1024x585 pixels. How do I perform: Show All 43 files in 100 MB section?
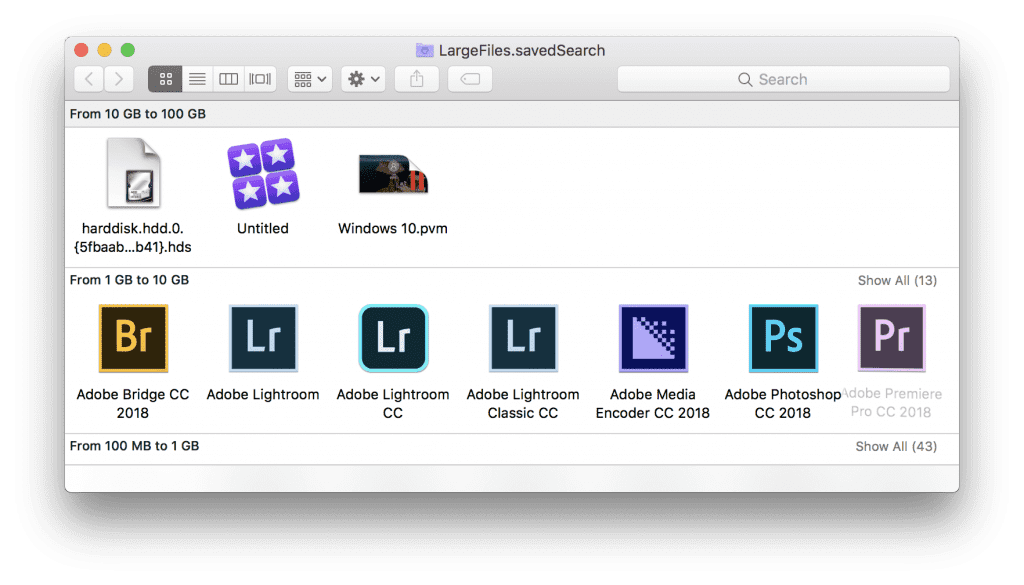click(x=897, y=446)
